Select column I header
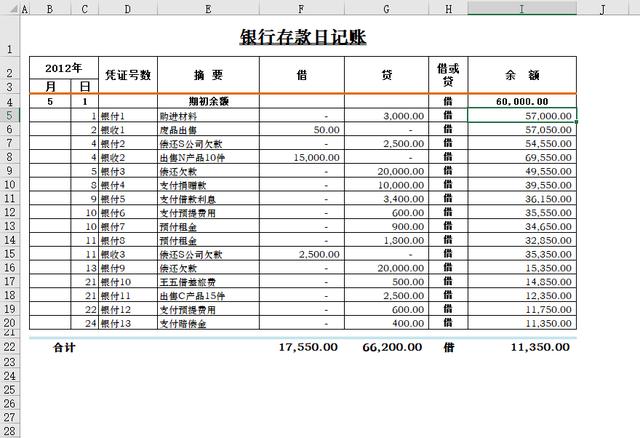This screenshot has width=640, height=438. [x=522, y=8]
